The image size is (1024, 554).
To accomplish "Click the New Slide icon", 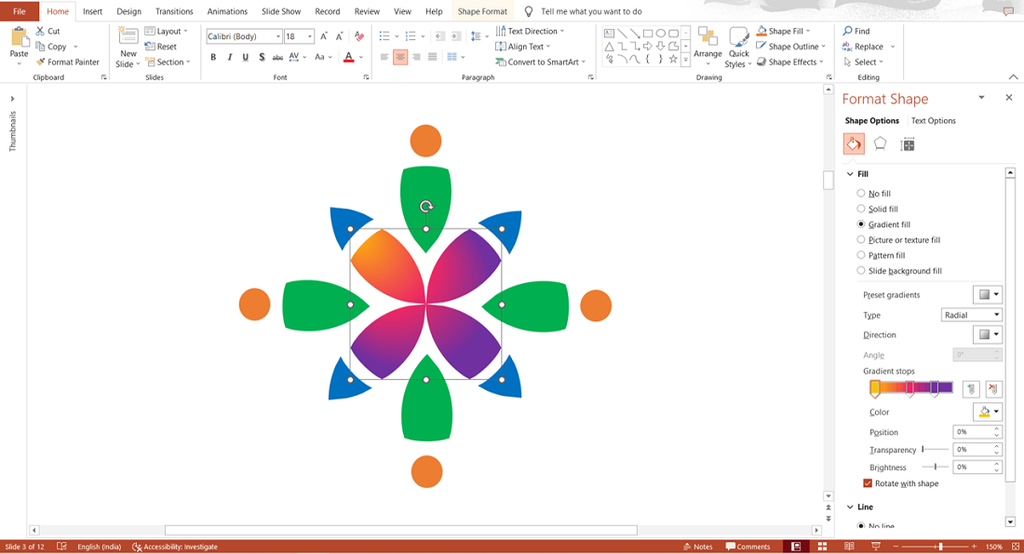I will click(128, 37).
